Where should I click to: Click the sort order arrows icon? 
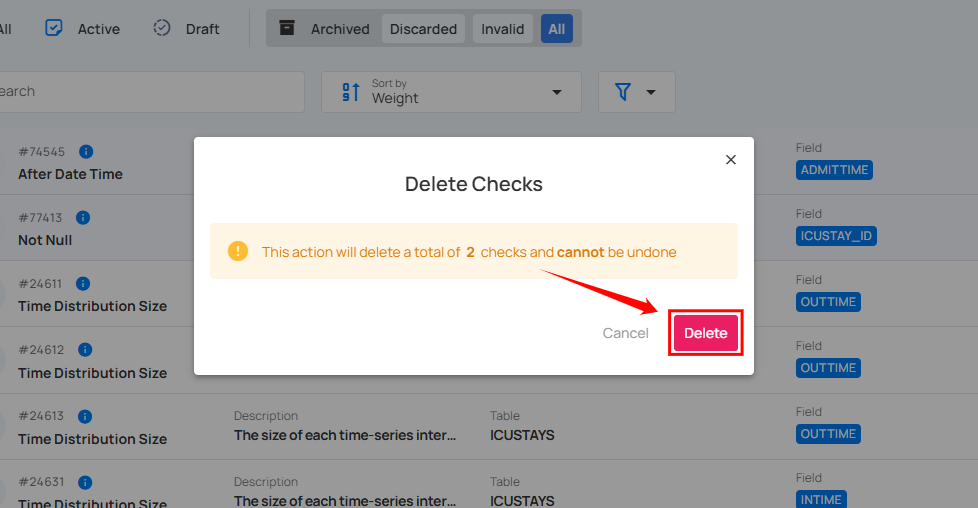coord(351,92)
